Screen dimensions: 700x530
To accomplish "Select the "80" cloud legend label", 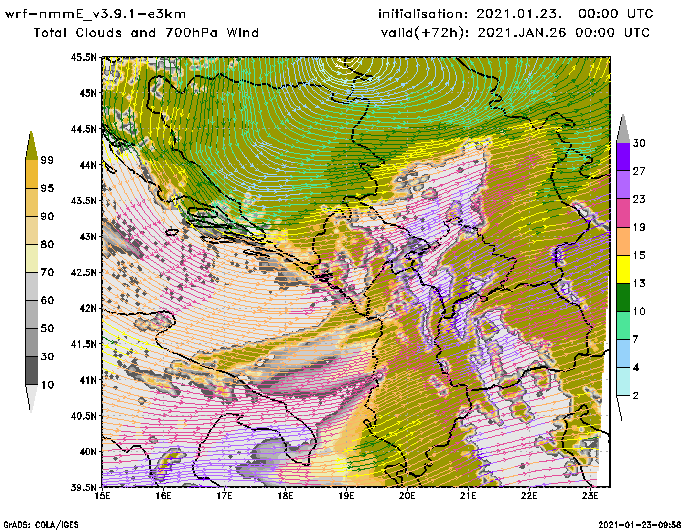I will [47, 244].
